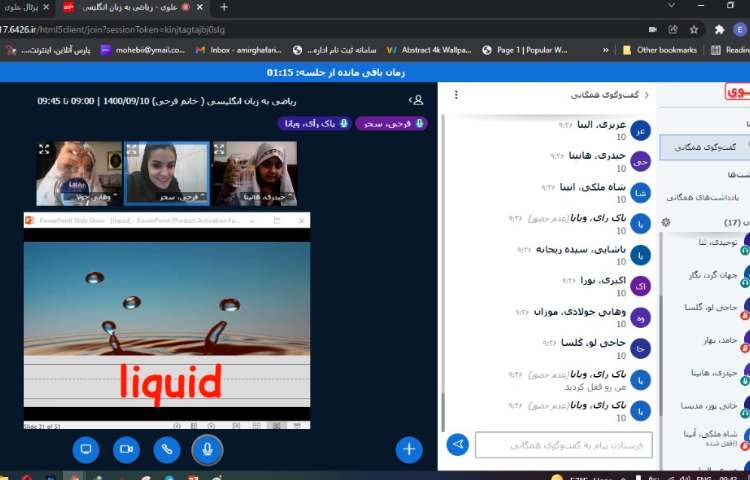This screenshot has width=750, height=480.
Task: Open Abstract 4k Wallpa... bookmark
Action: 429,50
